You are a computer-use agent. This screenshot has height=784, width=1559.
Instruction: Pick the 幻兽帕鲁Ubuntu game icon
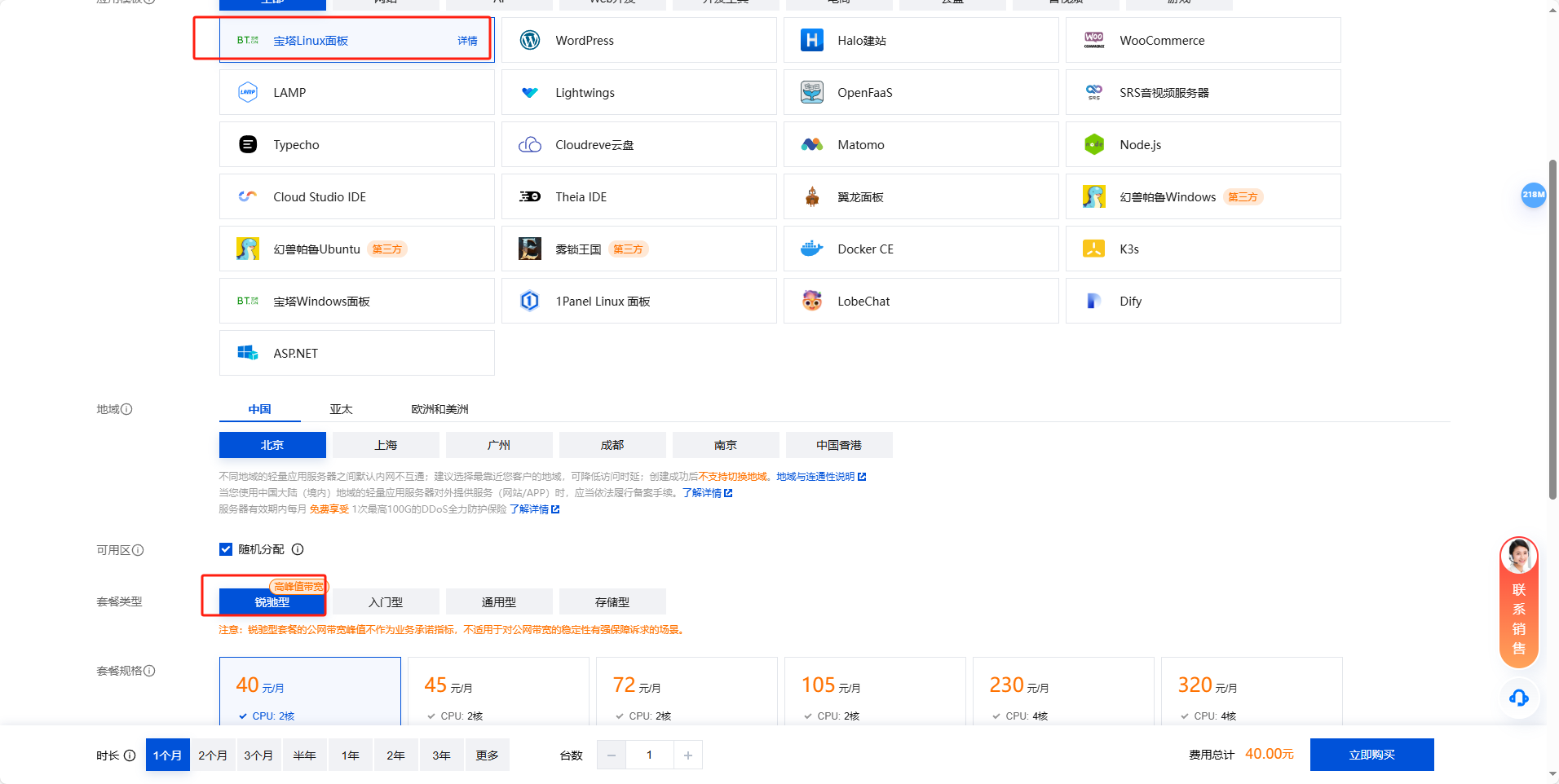[248, 249]
